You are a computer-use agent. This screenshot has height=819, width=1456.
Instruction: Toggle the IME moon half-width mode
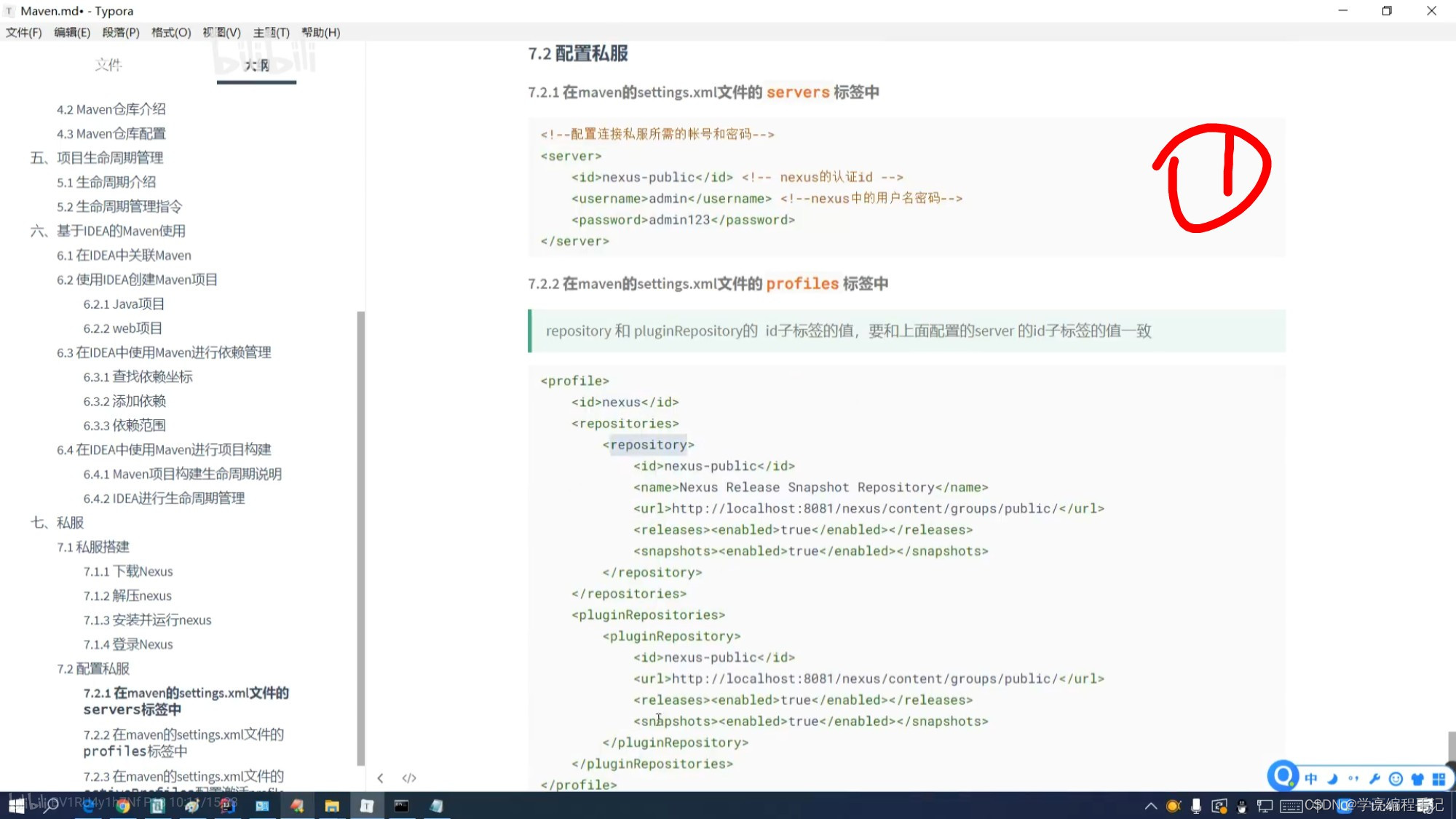tap(1332, 779)
